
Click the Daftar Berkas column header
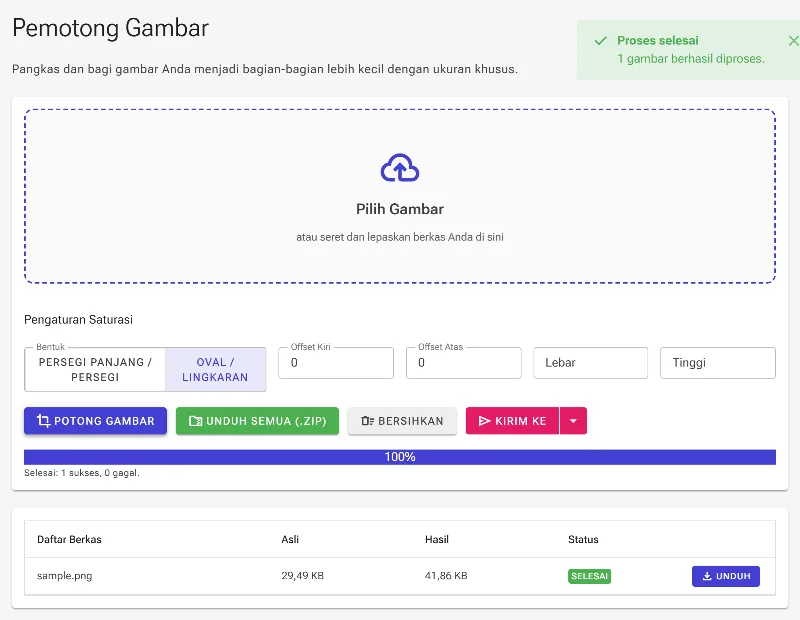pos(69,539)
